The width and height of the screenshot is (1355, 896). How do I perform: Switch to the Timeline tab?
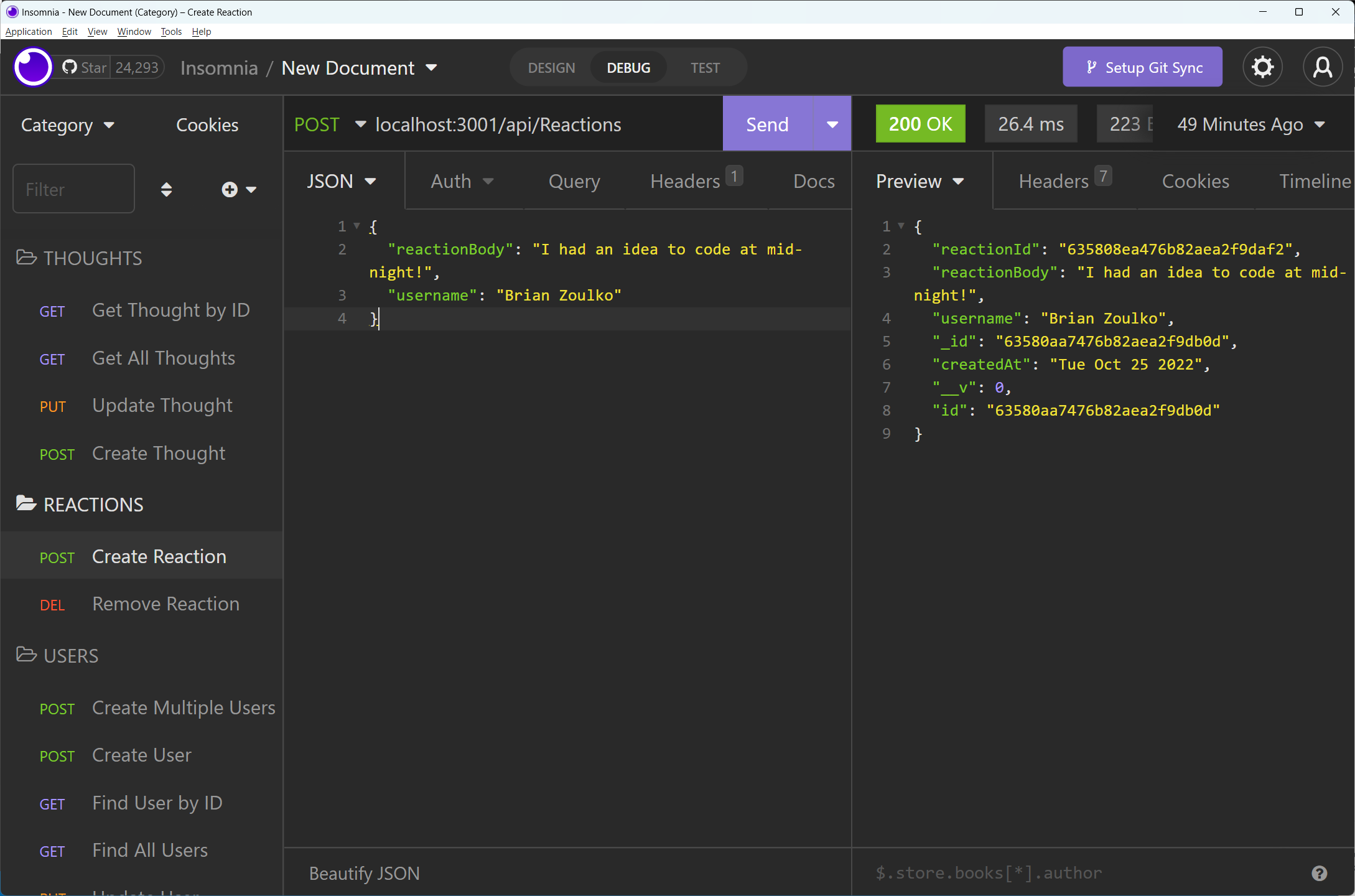(x=1315, y=181)
